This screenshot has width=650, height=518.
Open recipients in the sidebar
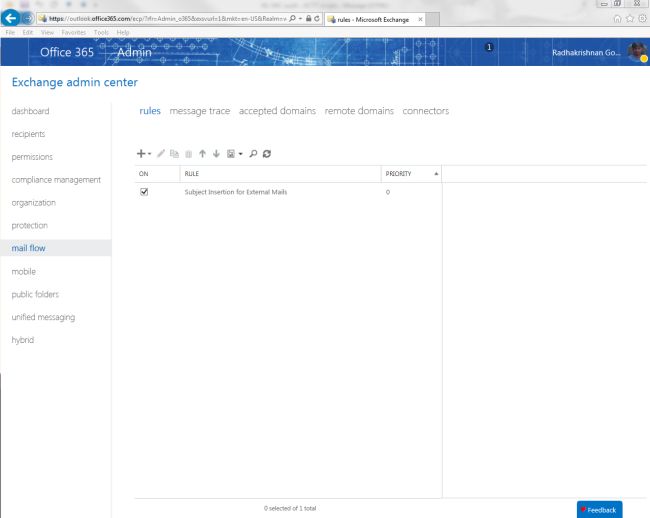28,134
